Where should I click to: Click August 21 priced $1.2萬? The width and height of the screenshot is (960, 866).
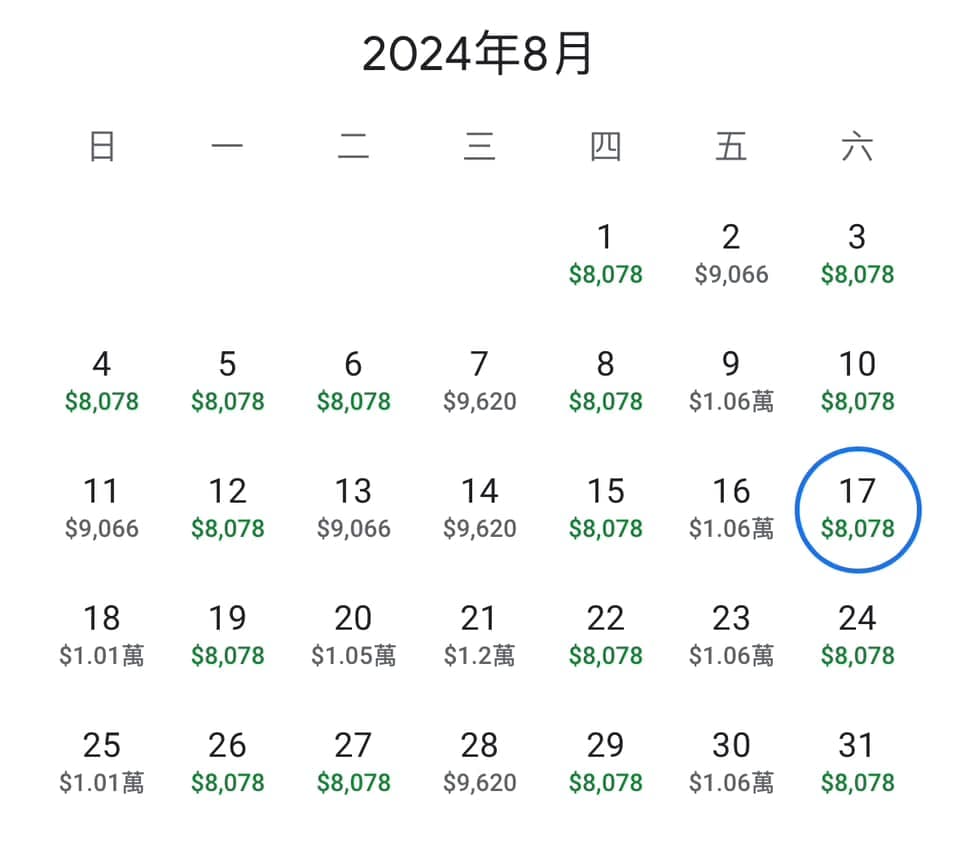click(479, 636)
